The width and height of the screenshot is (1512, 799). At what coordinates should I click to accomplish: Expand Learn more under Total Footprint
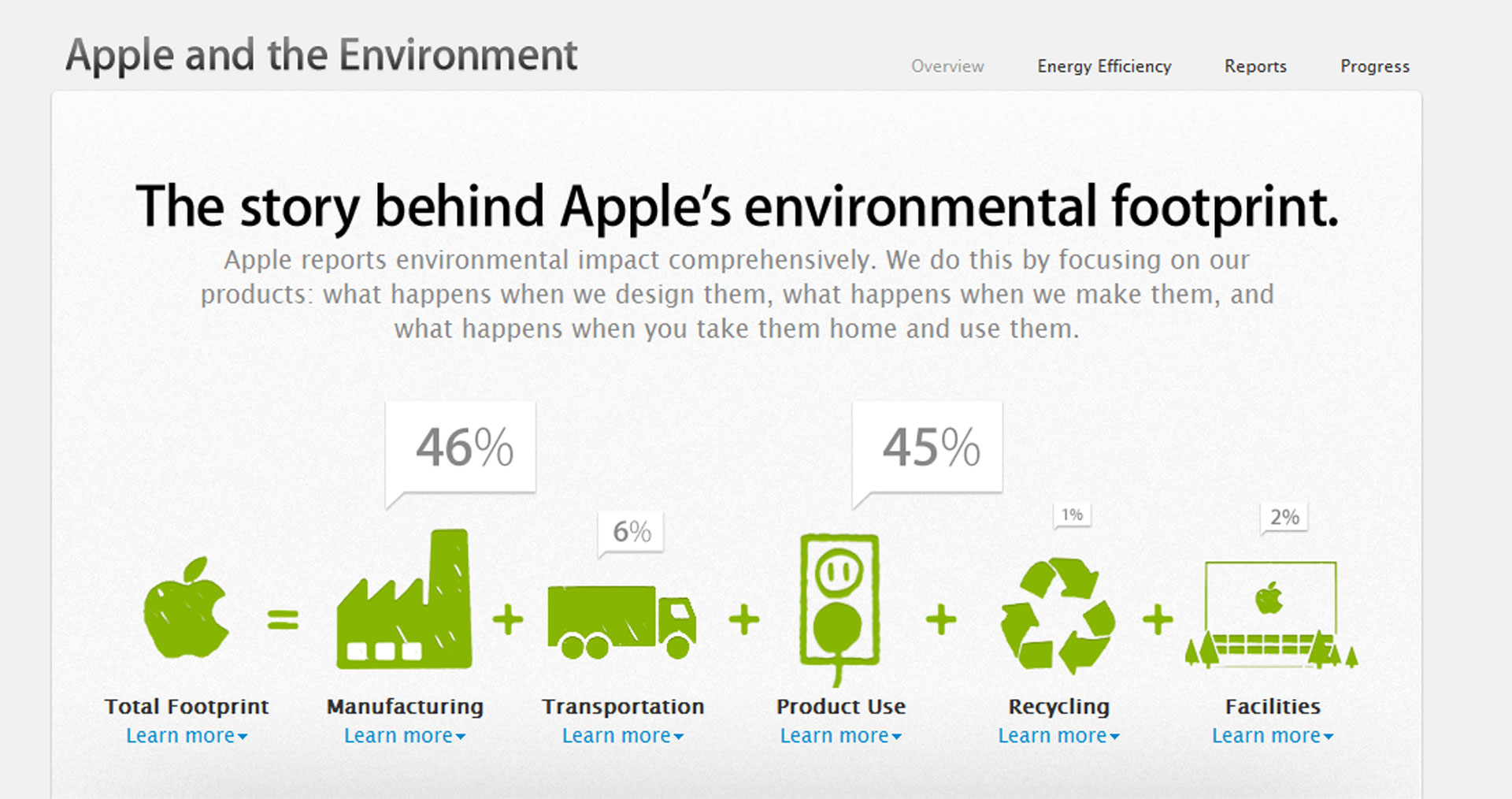tap(187, 736)
